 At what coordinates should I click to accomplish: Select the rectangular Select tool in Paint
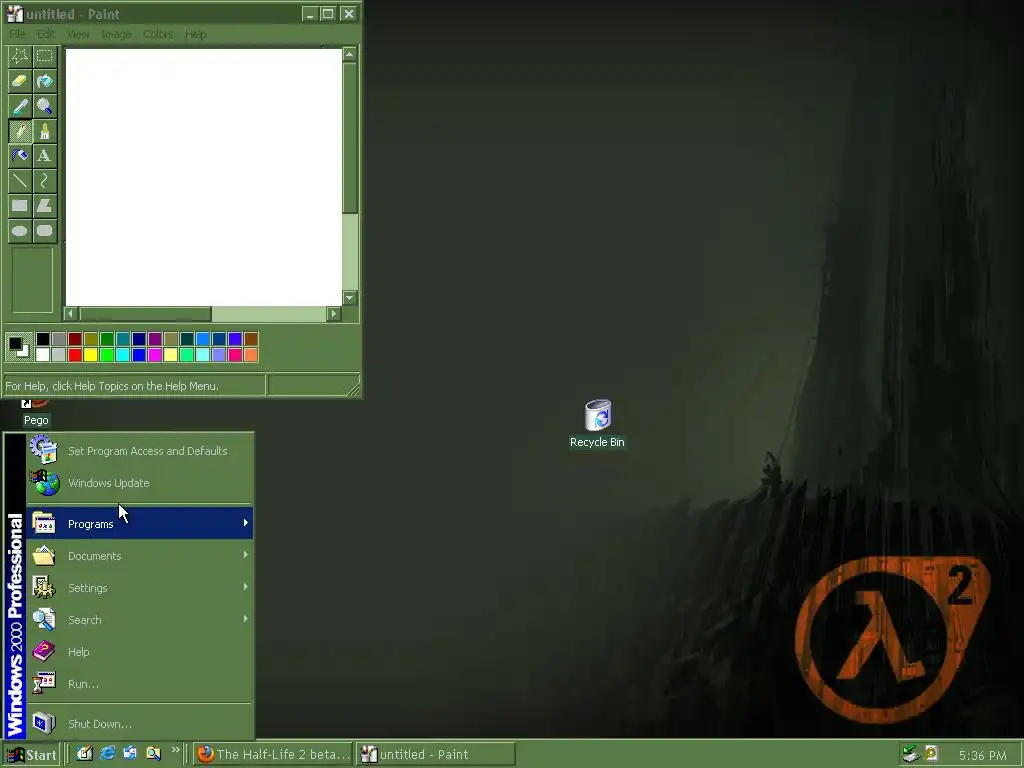(x=44, y=56)
